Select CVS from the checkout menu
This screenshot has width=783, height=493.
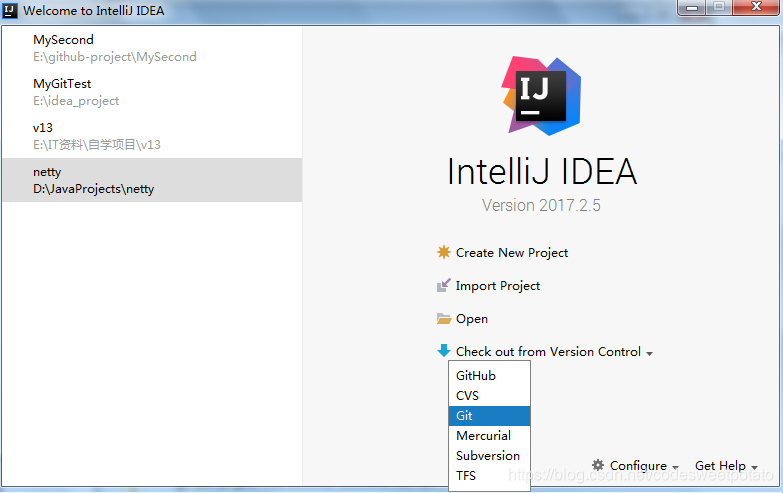(x=489, y=396)
